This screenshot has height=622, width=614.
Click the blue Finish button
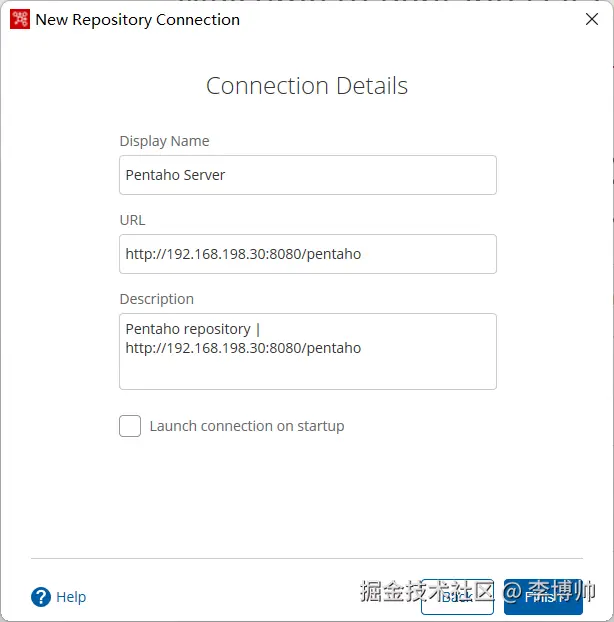tap(544, 597)
